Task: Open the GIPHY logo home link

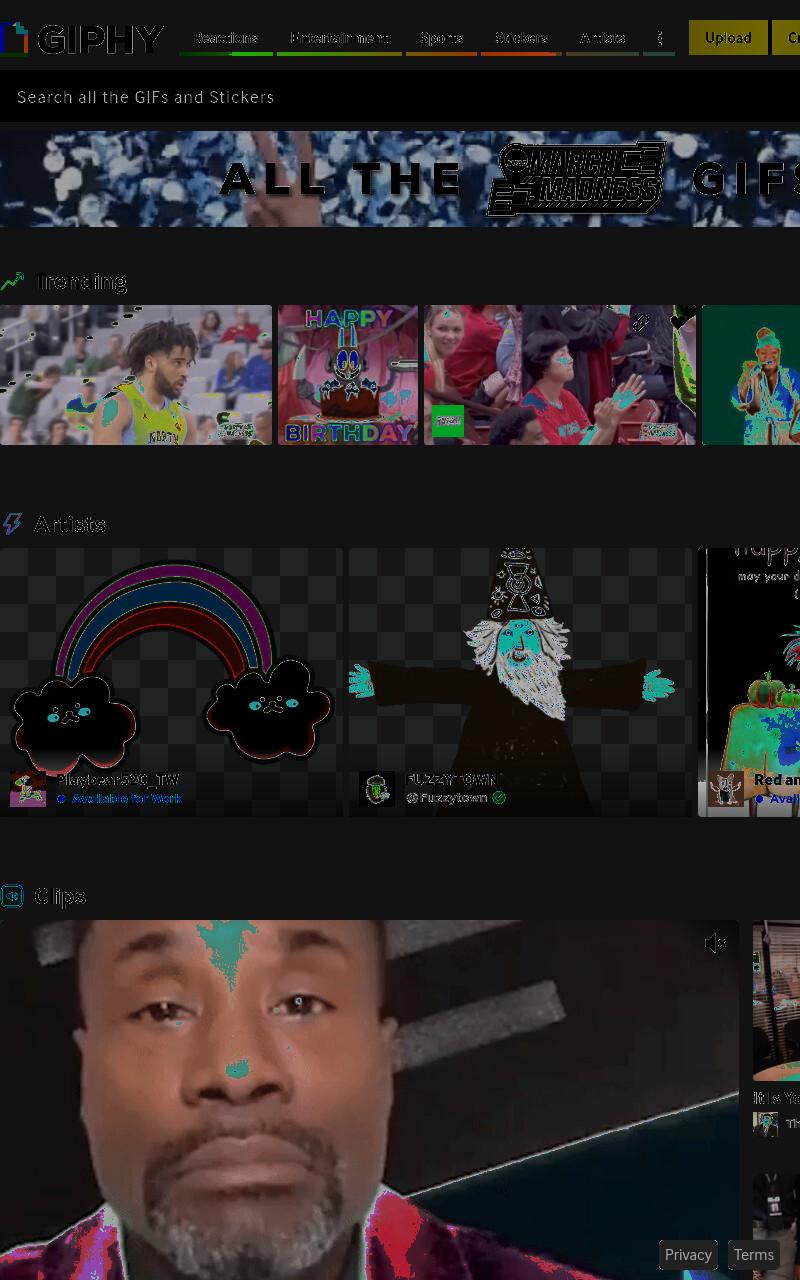Action: click(x=82, y=38)
